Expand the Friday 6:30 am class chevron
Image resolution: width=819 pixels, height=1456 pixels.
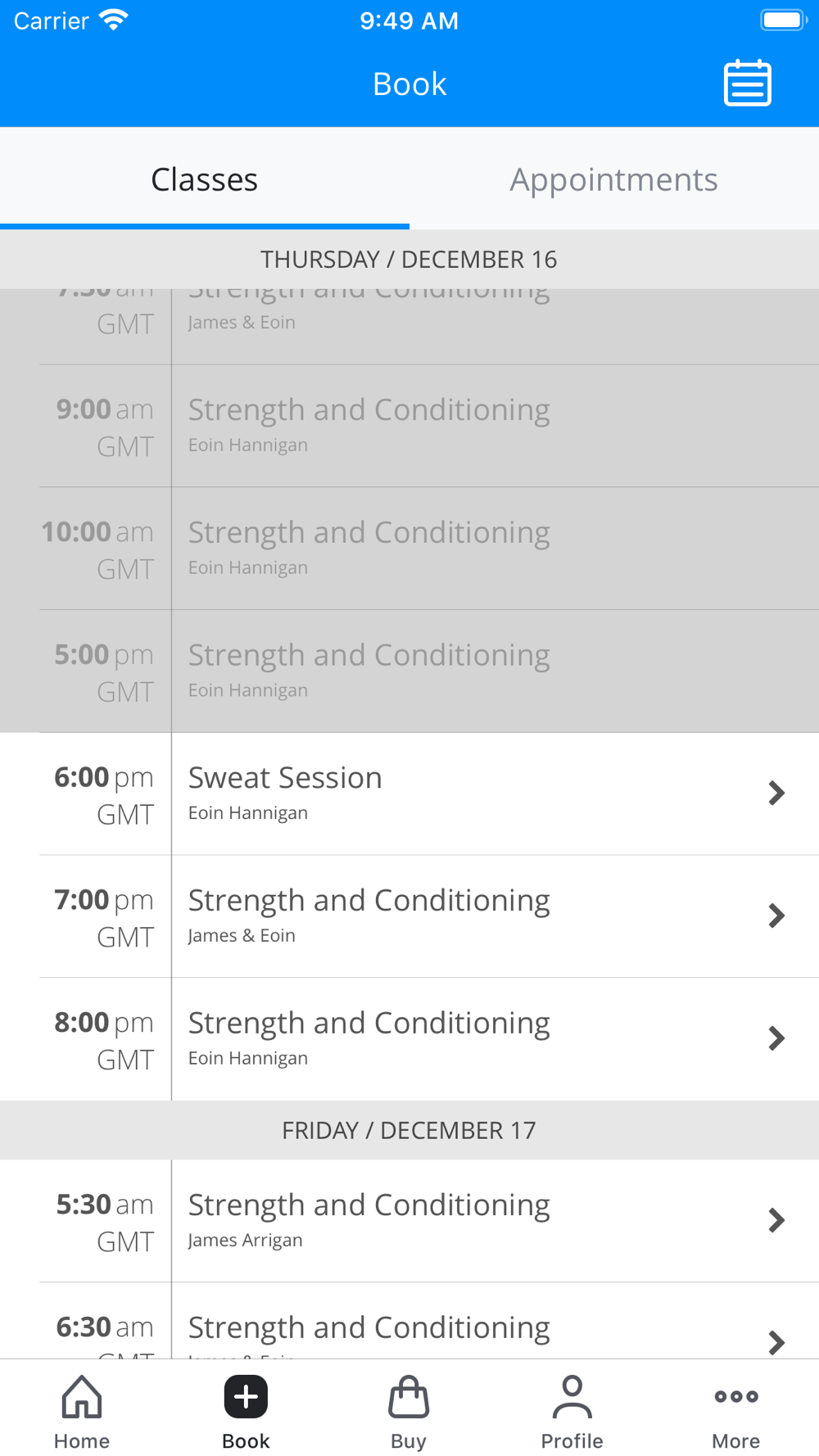[x=776, y=1343]
